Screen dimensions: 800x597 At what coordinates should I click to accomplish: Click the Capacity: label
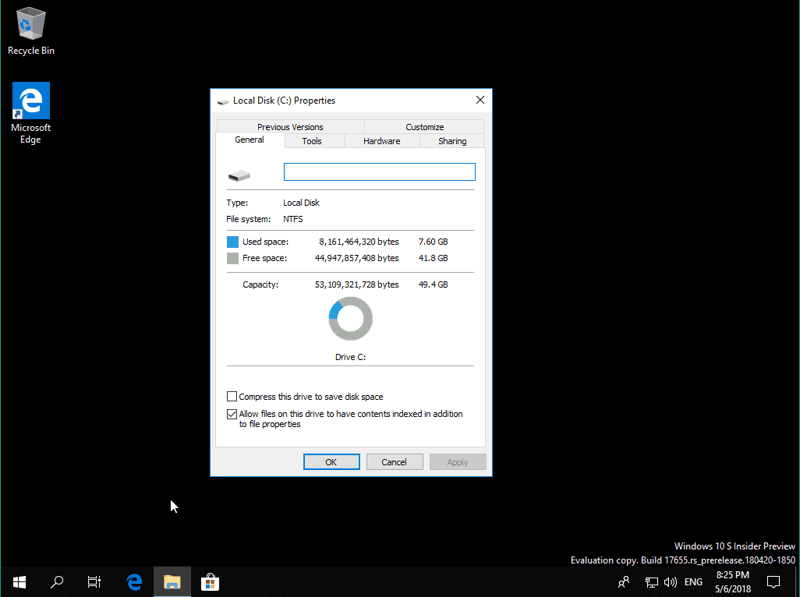pos(260,285)
